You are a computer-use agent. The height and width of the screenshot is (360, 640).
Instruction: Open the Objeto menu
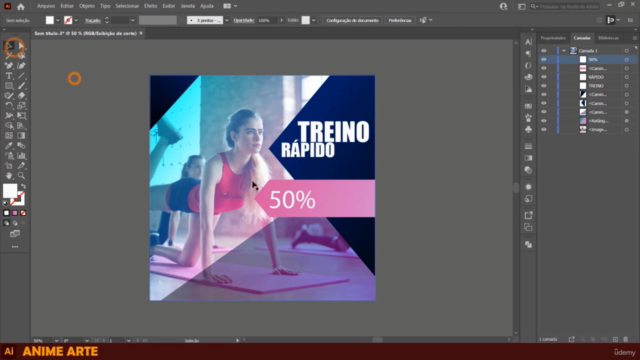[87, 6]
